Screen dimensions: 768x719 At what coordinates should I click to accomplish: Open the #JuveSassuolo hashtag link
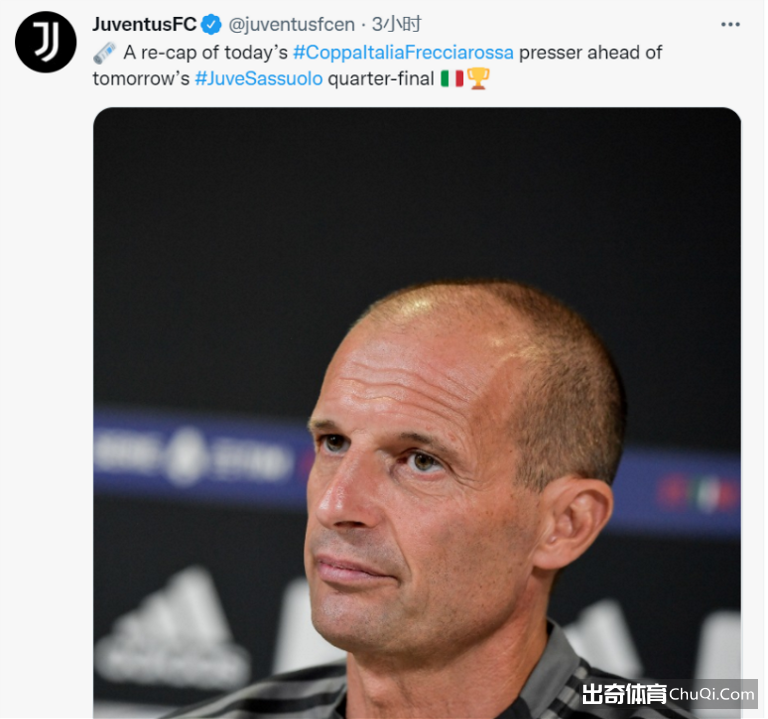point(259,78)
